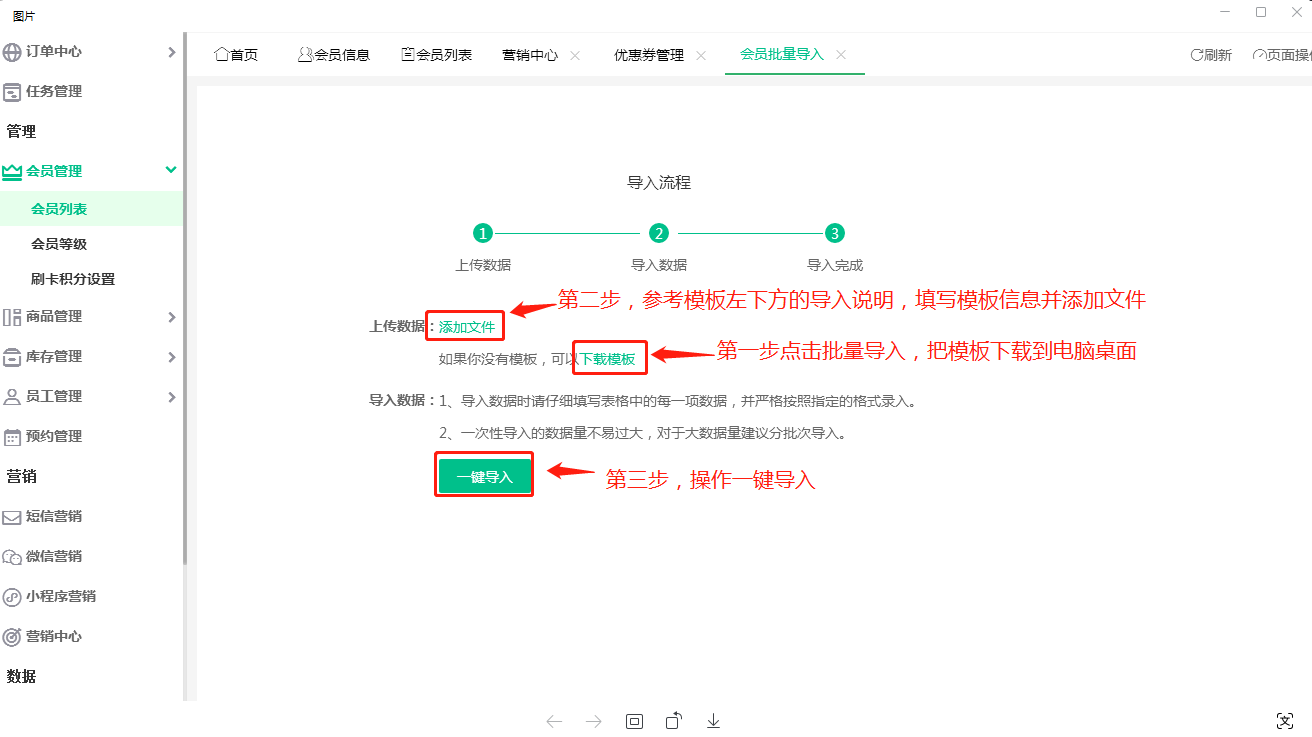
Task: Click the 营销中心 target icon in sidebar
Action: (x=12, y=637)
